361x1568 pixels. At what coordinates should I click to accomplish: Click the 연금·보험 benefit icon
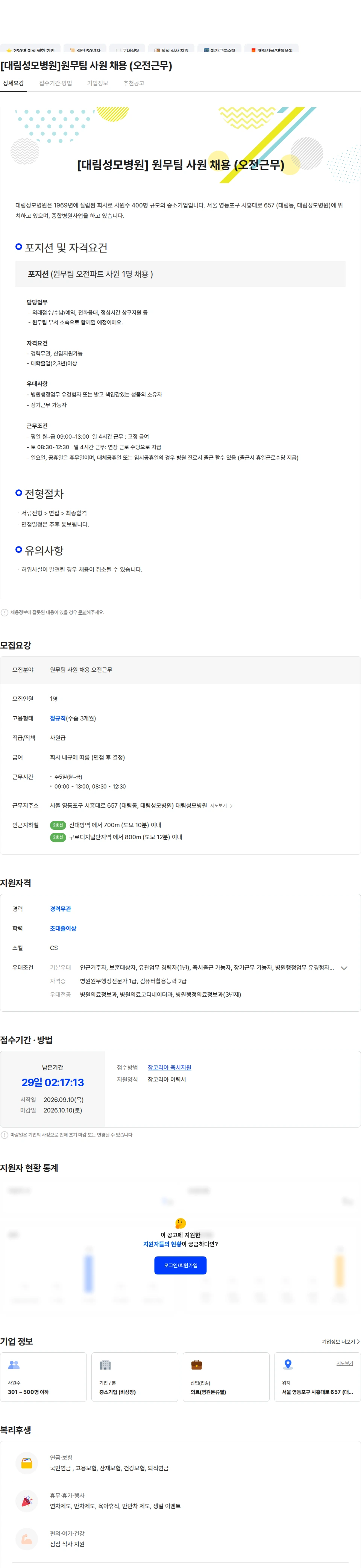tap(27, 1463)
